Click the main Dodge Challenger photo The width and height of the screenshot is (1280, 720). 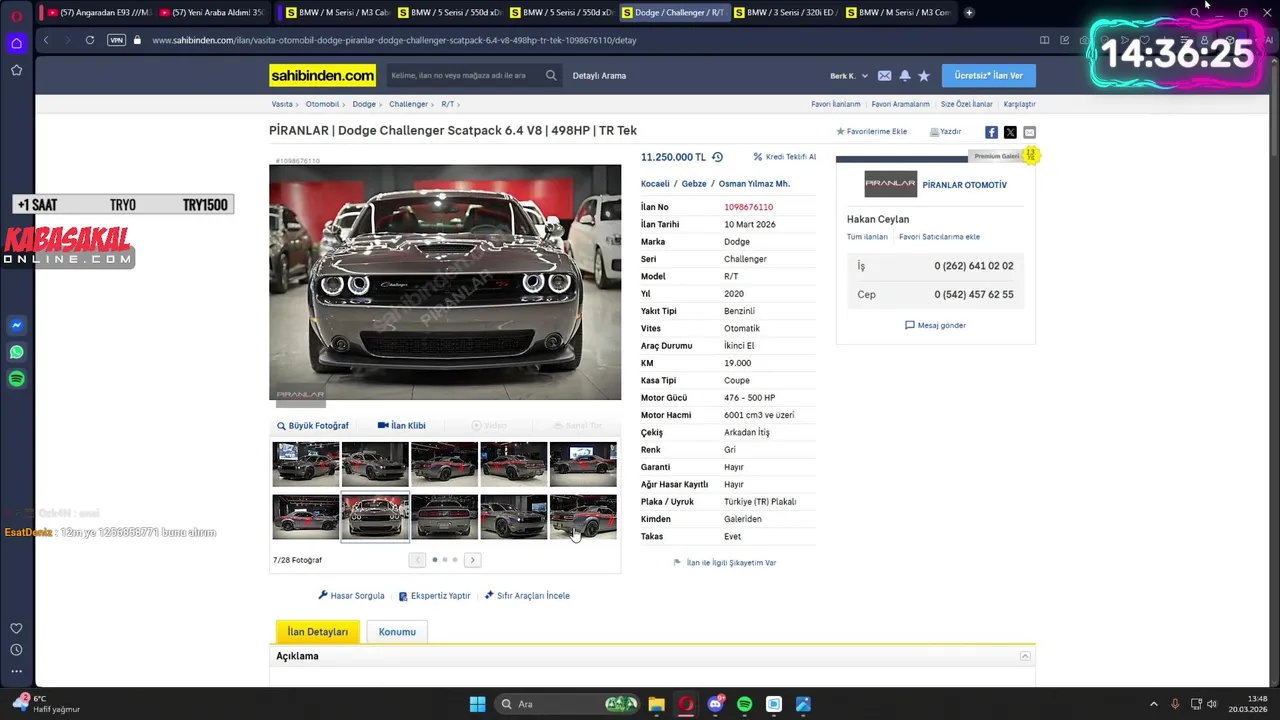tap(445, 282)
